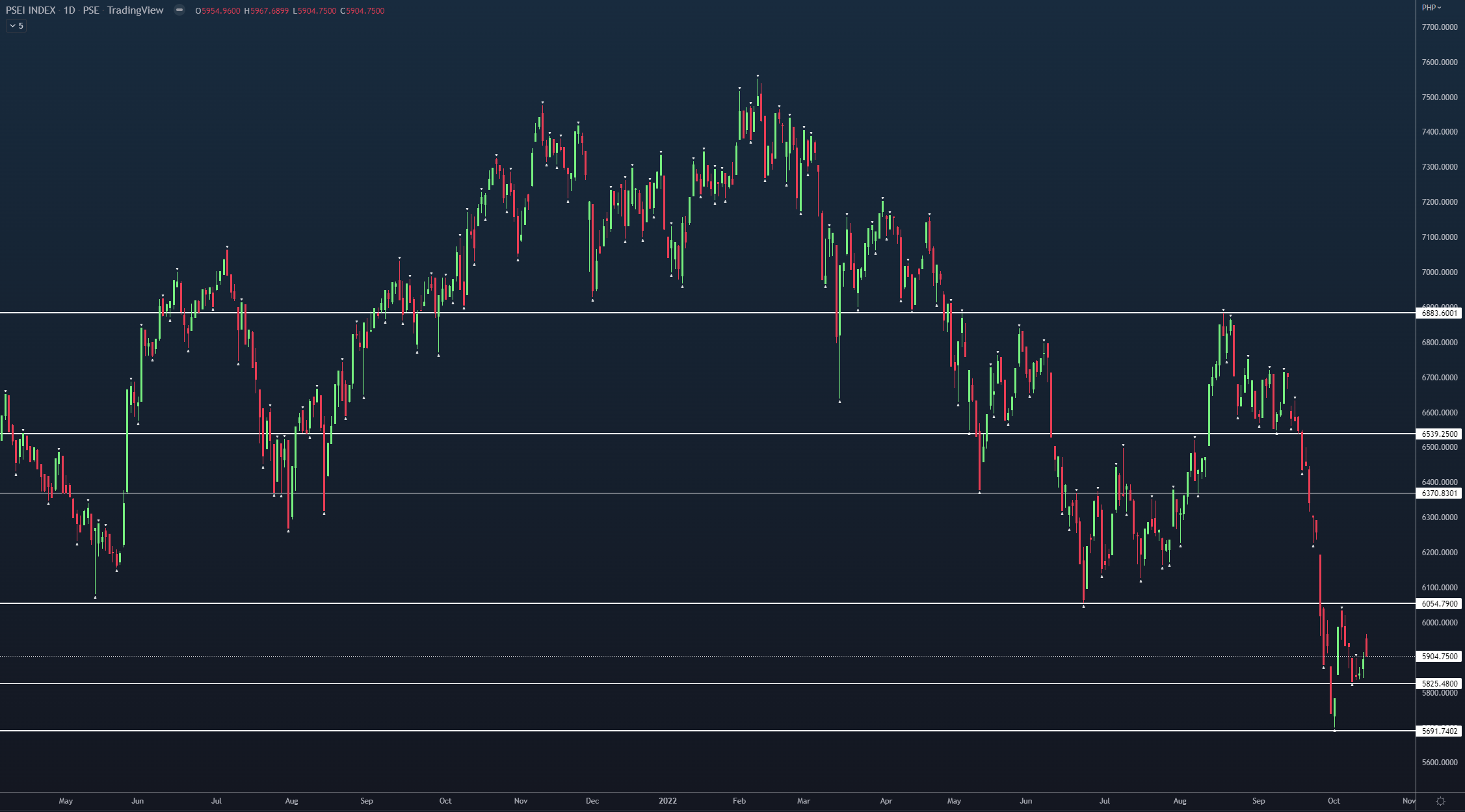The width and height of the screenshot is (1465, 812).
Task: Open the PHP currency dropdown
Action: pos(1431,8)
